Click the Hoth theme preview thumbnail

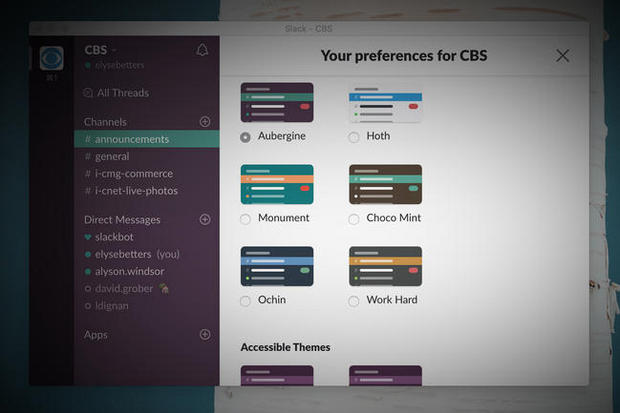coord(386,102)
